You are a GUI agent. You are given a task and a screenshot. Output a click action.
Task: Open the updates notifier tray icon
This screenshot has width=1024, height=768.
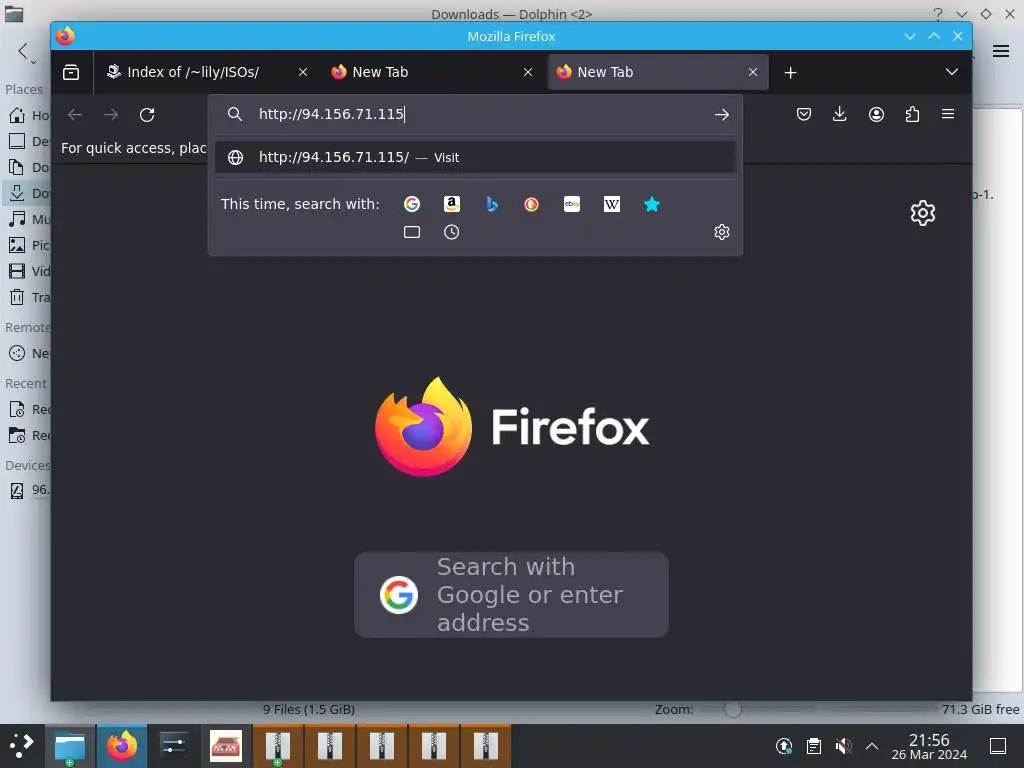[x=784, y=746]
